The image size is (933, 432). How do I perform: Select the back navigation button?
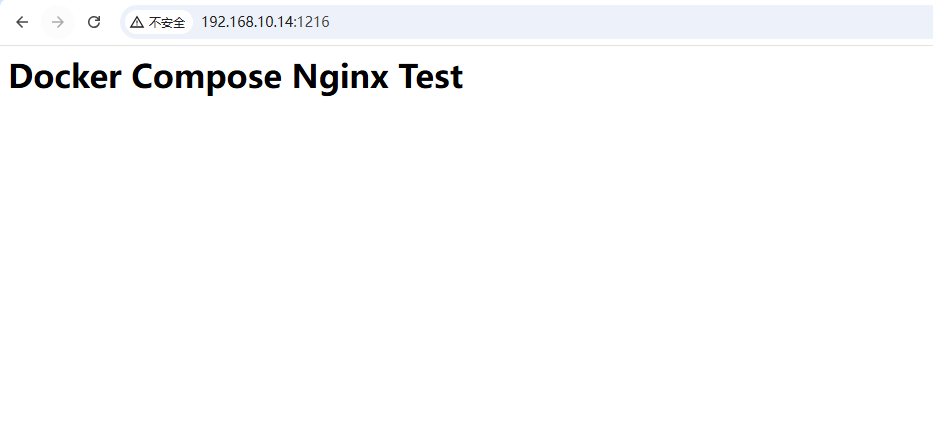coord(22,22)
